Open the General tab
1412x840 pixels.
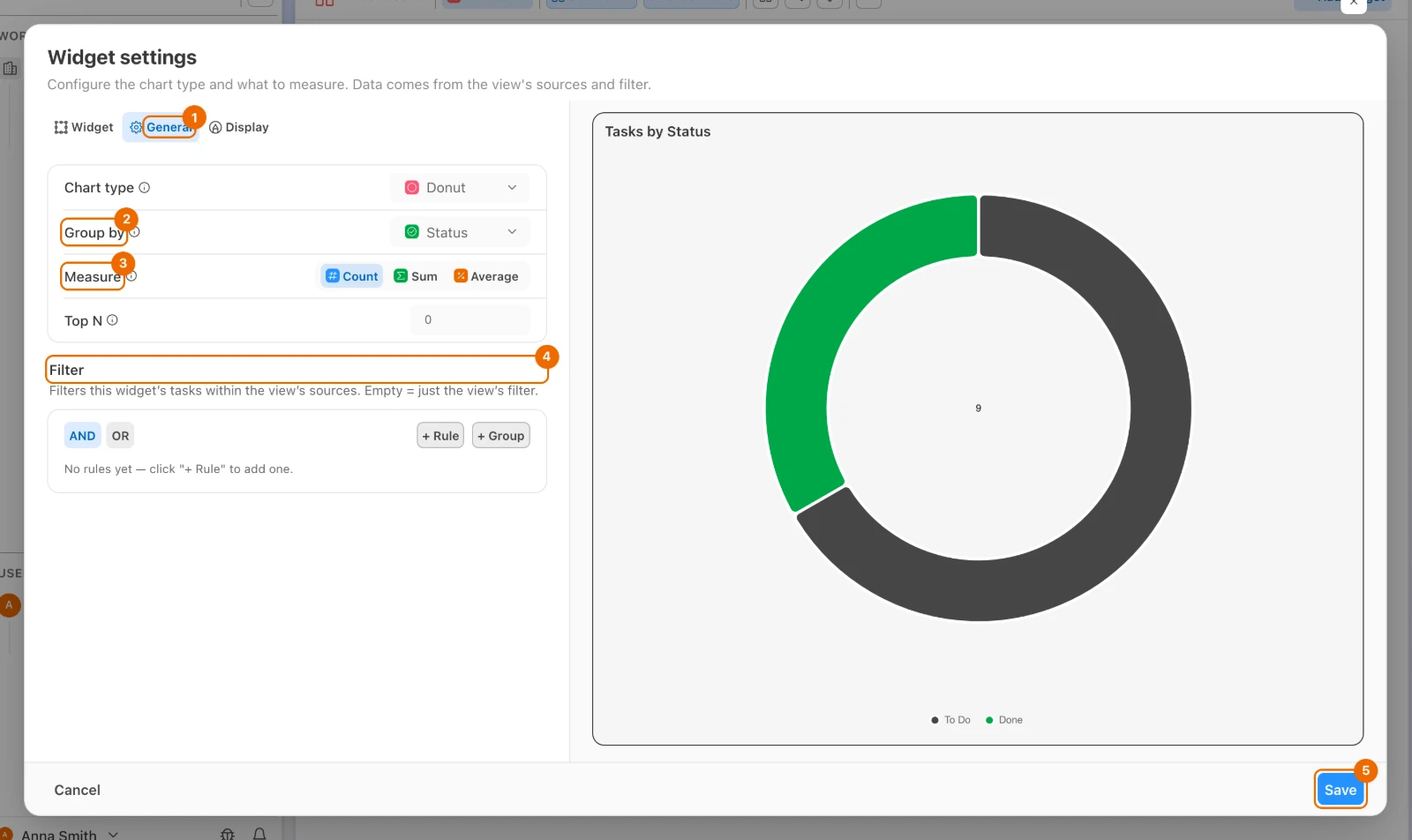[160, 127]
